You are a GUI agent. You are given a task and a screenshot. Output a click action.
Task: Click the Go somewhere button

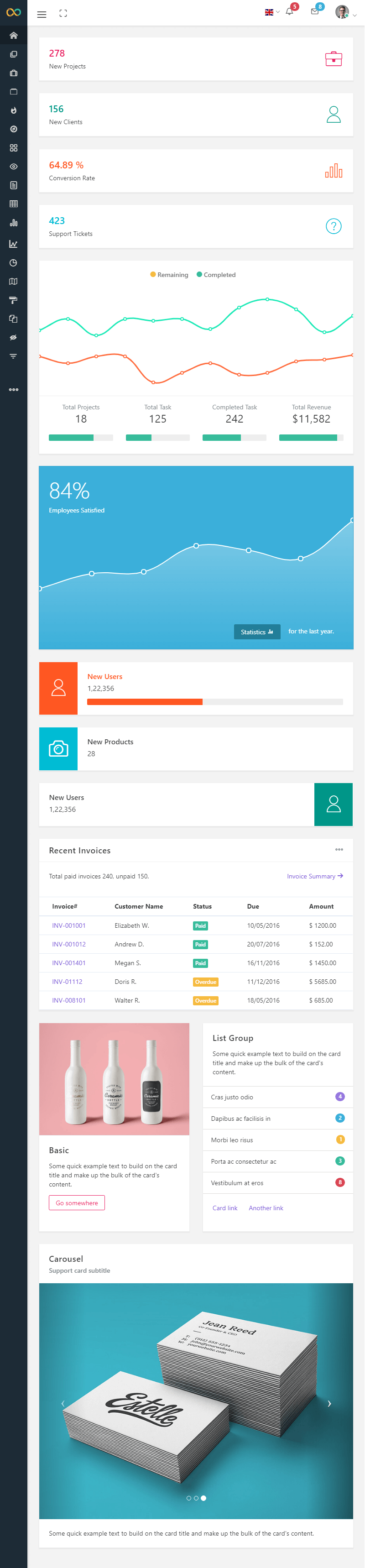77,1203
